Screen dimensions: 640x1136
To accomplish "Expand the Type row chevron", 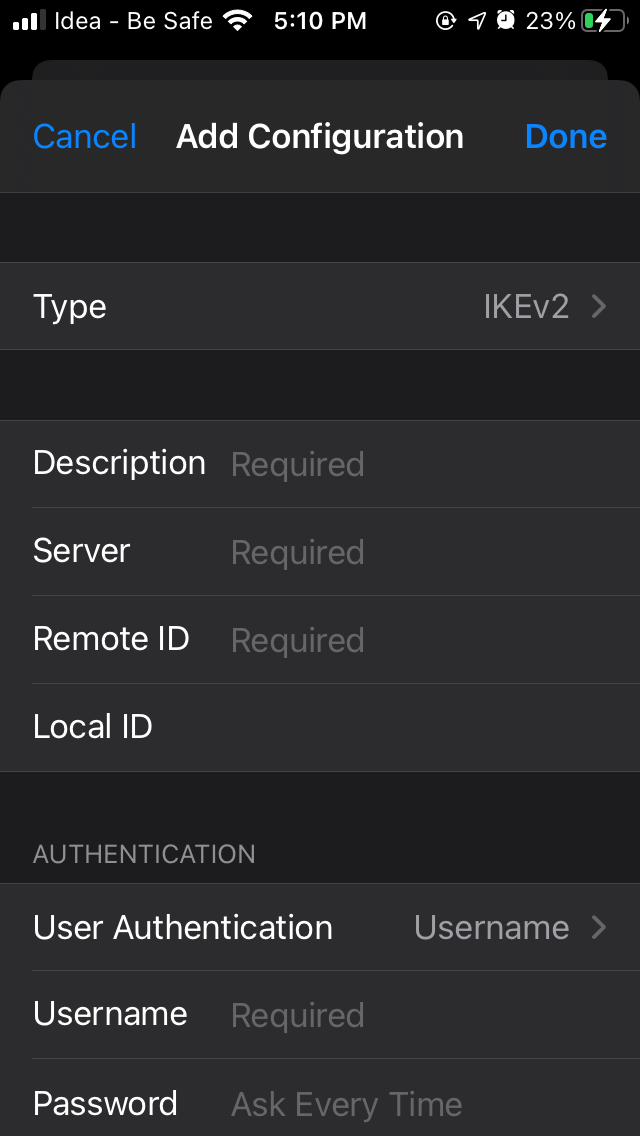I will coord(599,307).
